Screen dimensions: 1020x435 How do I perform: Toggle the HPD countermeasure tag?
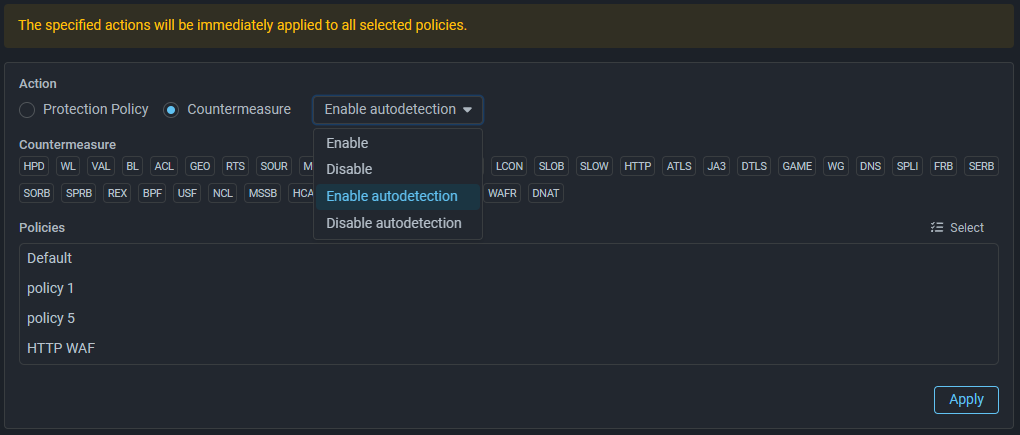click(35, 166)
